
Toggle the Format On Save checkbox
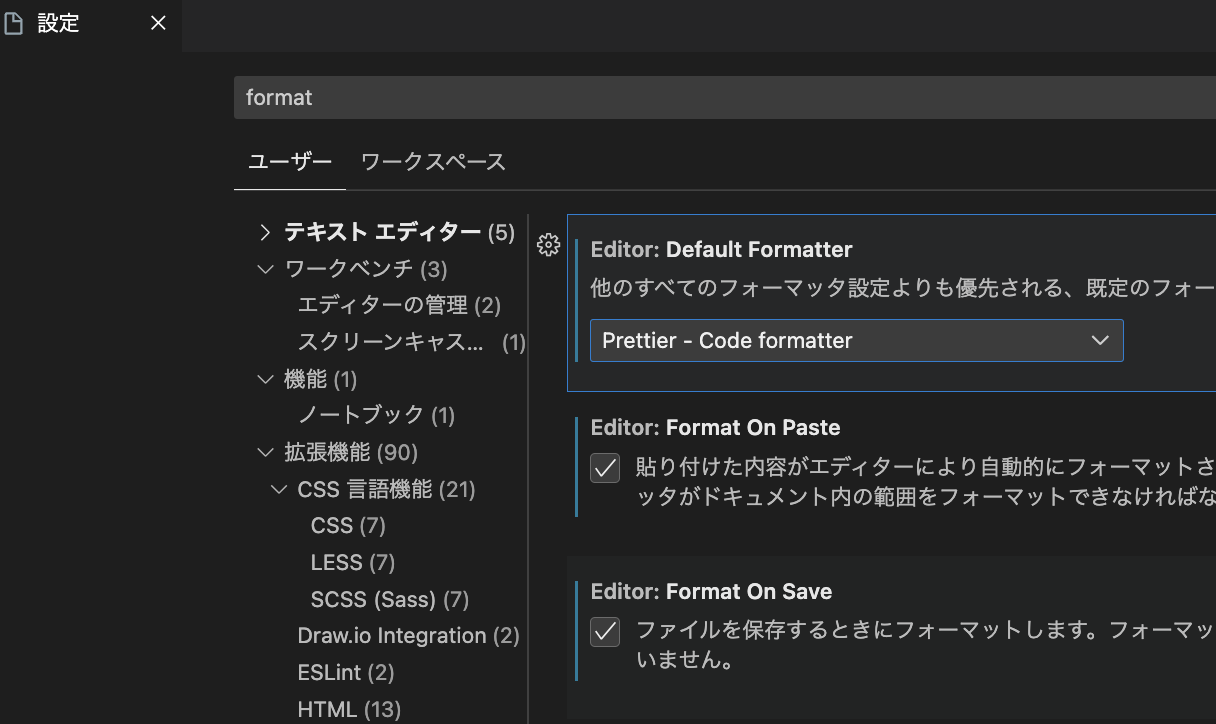pos(605,632)
